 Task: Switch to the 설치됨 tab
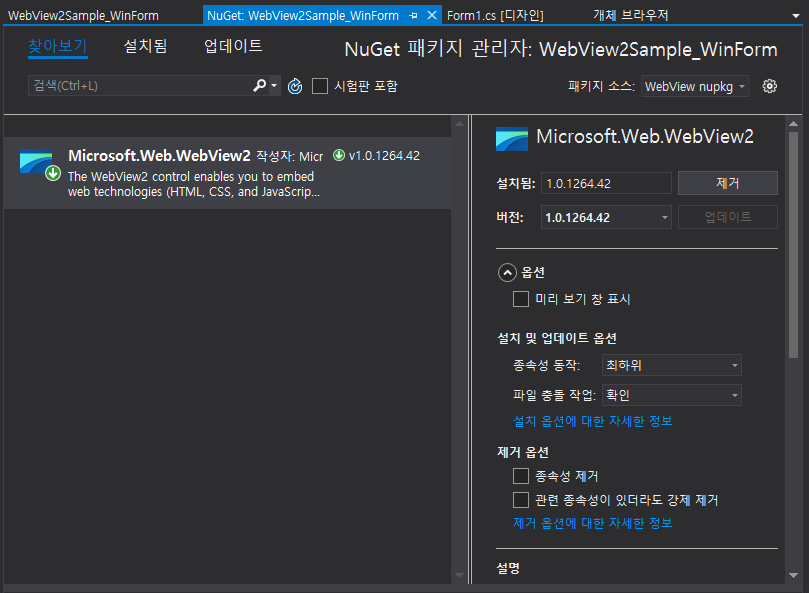[145, 46]
